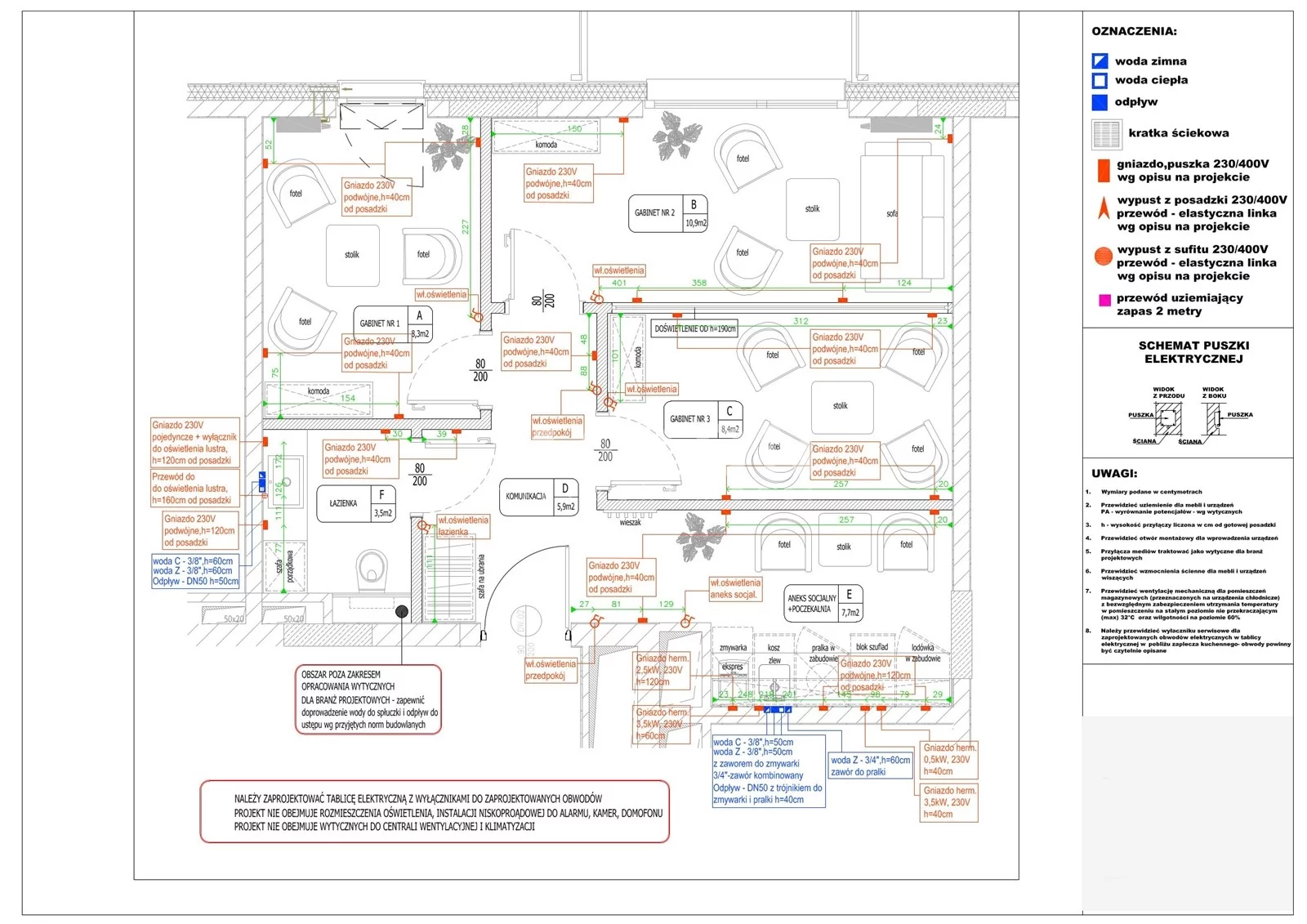Click the 8,4m2 area value
1307x924 pixels.
[730, 429]
